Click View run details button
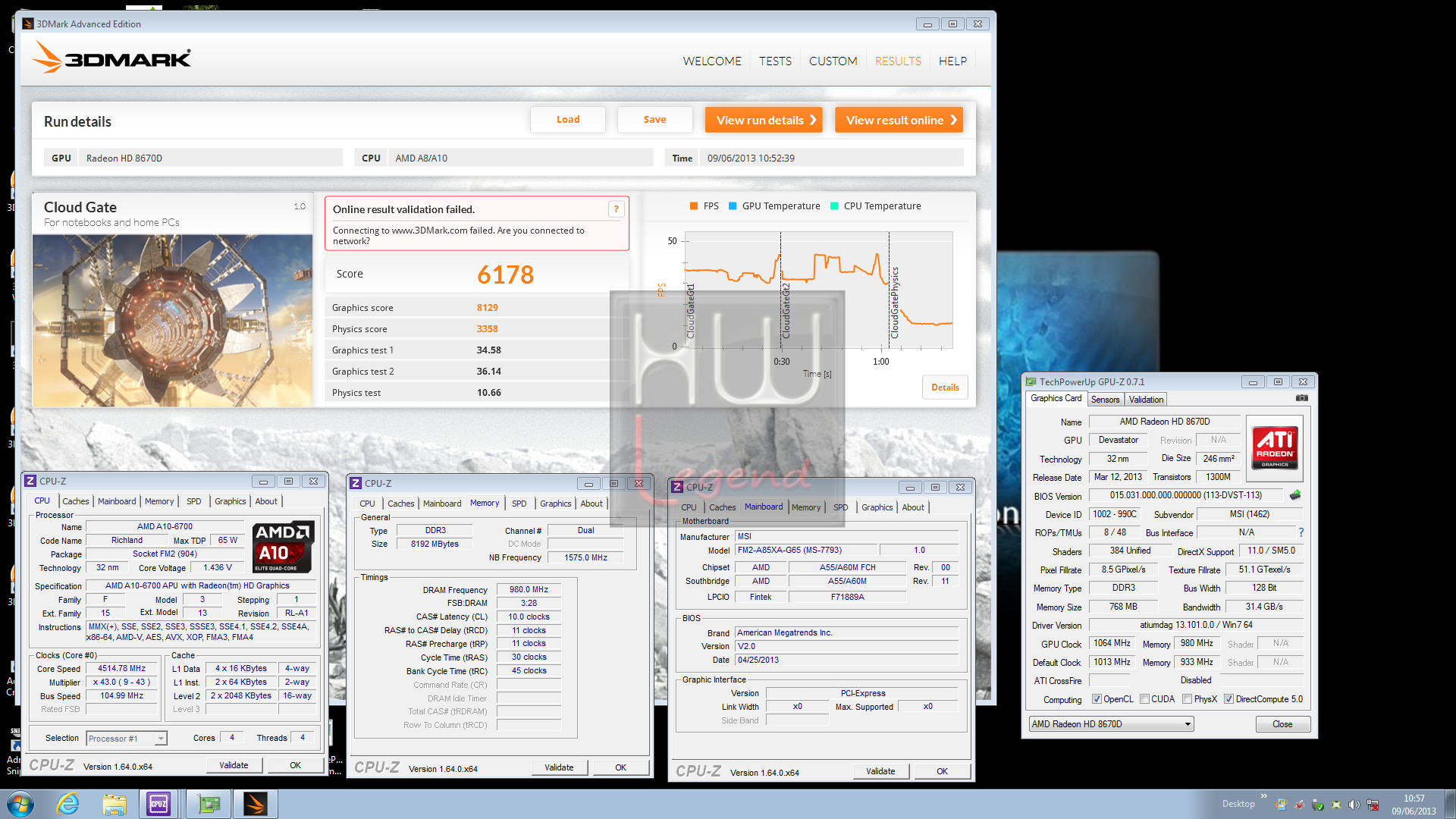The image size is (1456, 819). pyautogui.click(x=764, y=120)
